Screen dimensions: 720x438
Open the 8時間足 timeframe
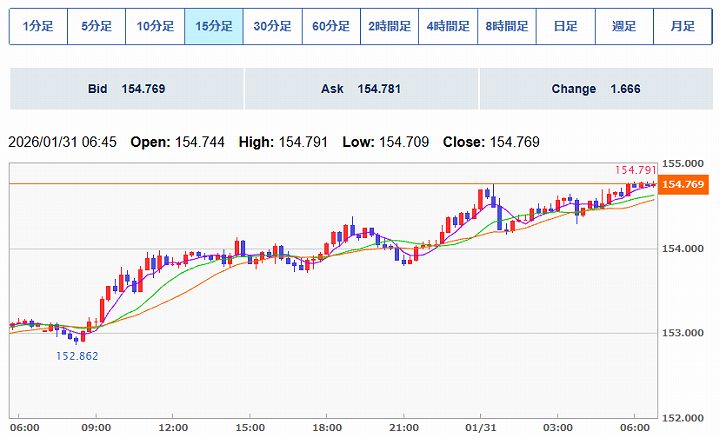click(507, 27)
